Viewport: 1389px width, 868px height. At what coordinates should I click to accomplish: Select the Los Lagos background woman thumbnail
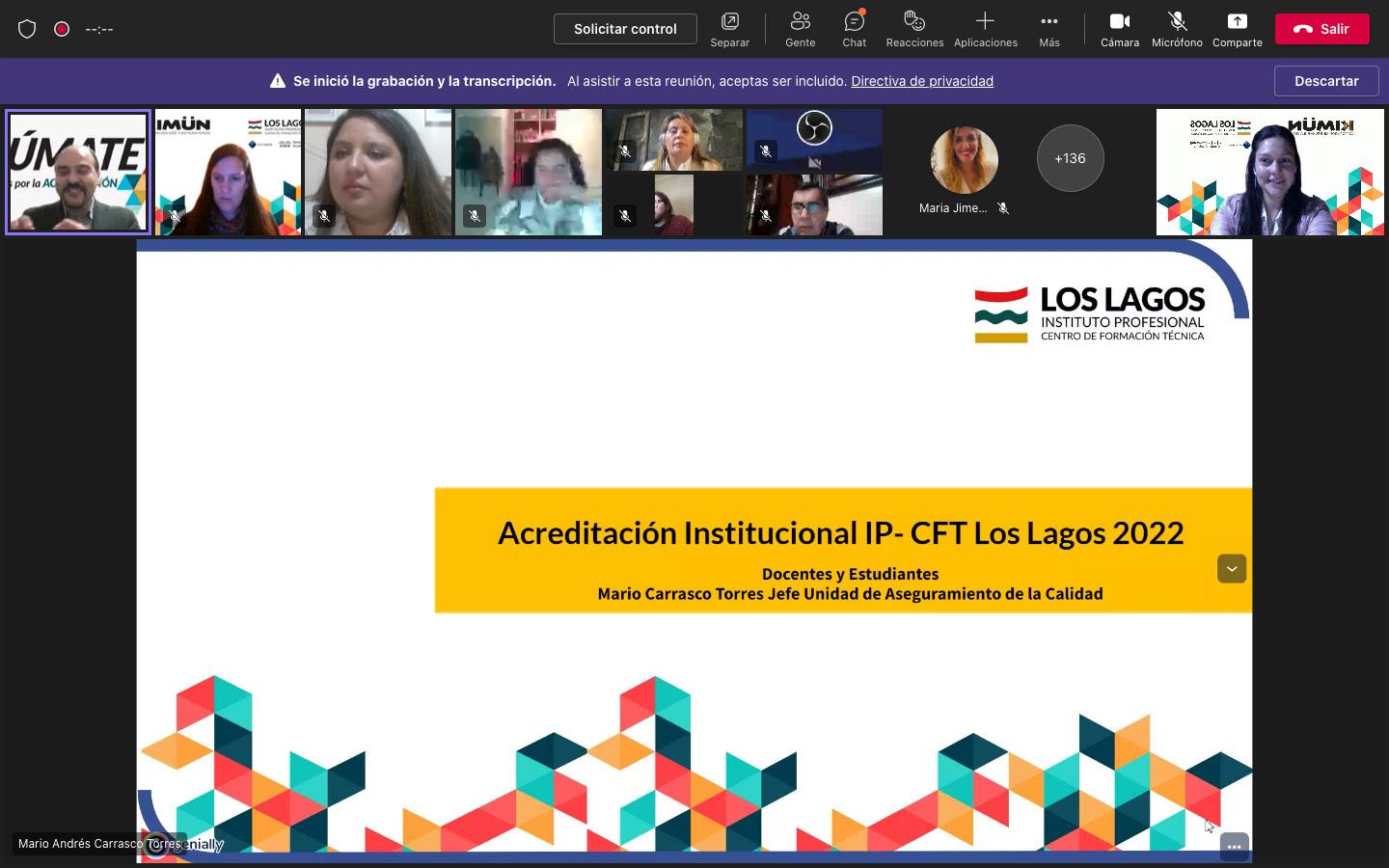tap(229, 173)
